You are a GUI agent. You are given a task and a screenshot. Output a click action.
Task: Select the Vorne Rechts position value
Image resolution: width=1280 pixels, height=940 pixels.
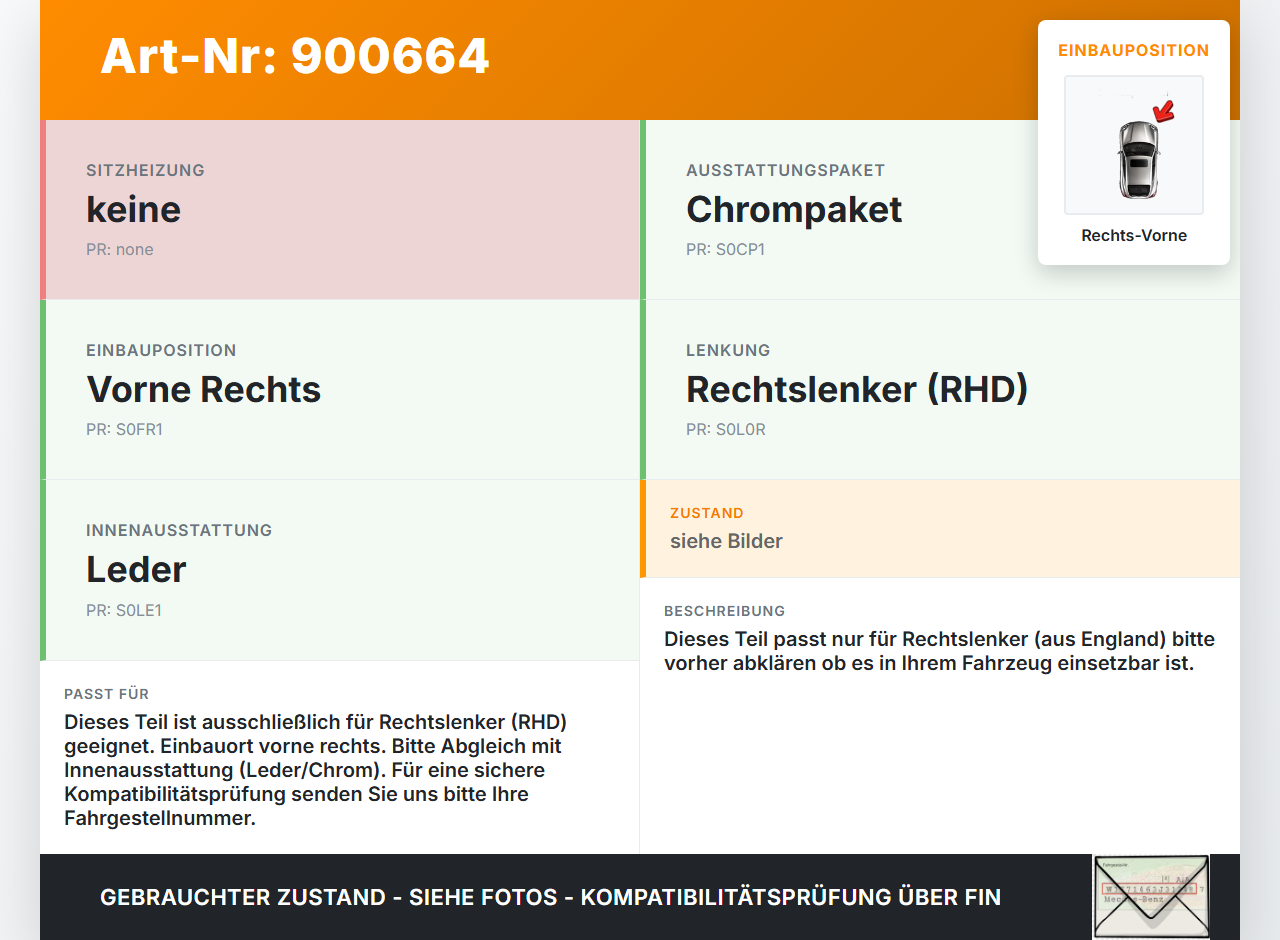coord(204,389)
